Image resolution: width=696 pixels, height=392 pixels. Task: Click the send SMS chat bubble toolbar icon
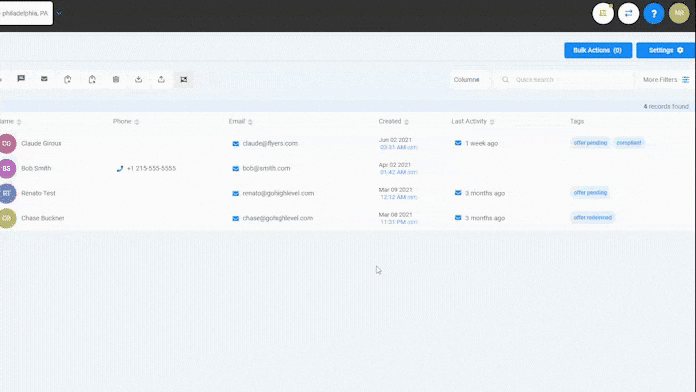[x=21, y=79]
